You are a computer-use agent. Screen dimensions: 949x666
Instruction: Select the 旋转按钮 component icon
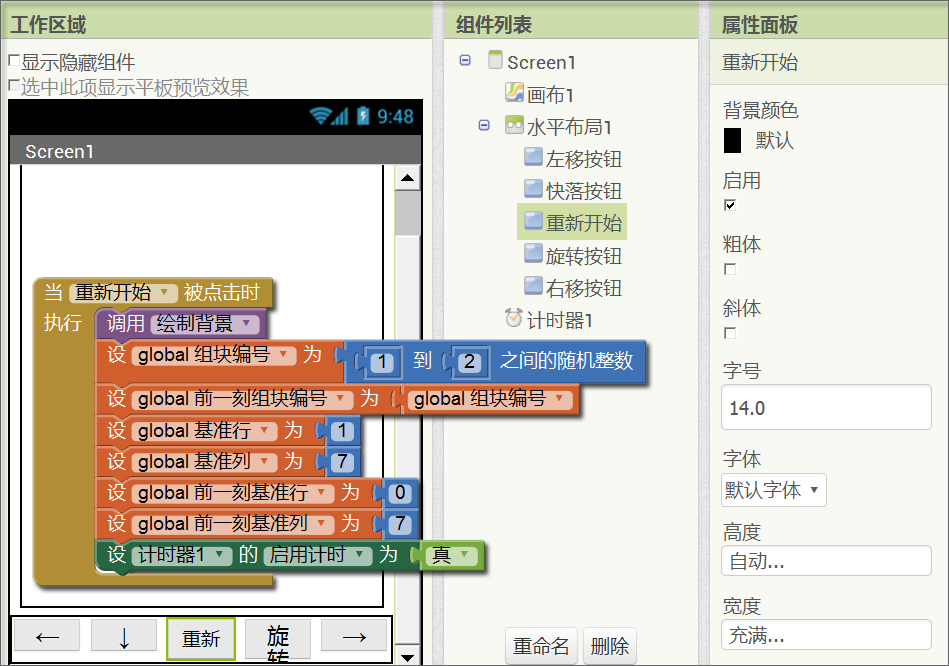click(x=533, y=255)
